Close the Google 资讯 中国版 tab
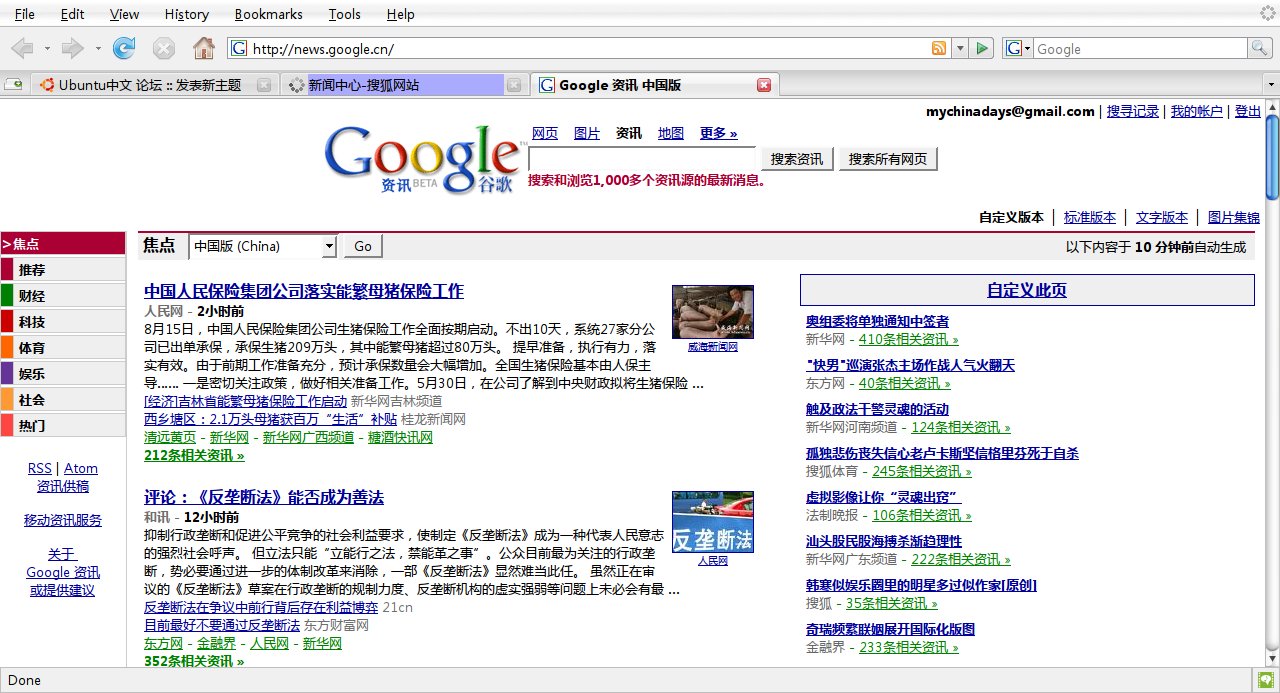The height and width of the screenshot is (693, 1280). [764, 85]
